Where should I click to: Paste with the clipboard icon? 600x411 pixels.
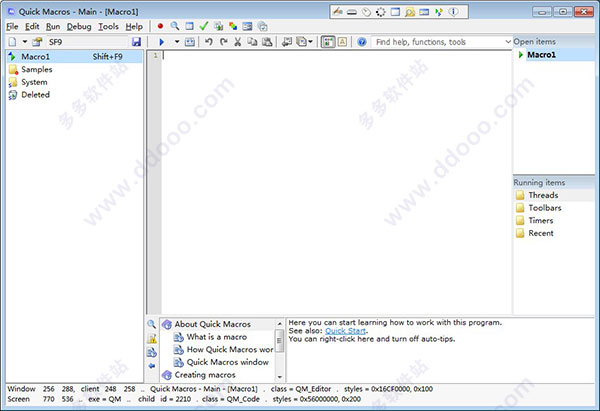267,42
